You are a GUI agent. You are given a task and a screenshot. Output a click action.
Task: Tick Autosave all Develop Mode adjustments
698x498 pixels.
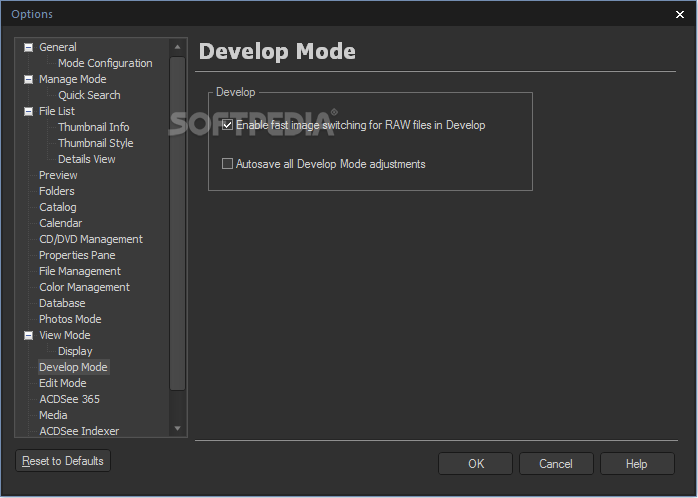point(227,164)
